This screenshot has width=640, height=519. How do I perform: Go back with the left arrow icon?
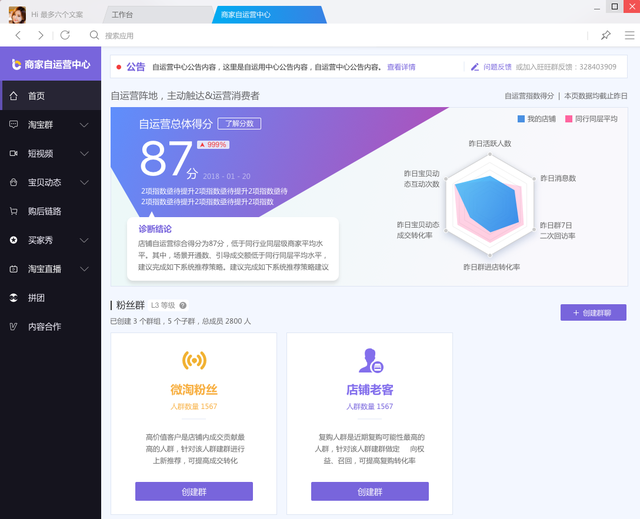[x=18, y=35]
